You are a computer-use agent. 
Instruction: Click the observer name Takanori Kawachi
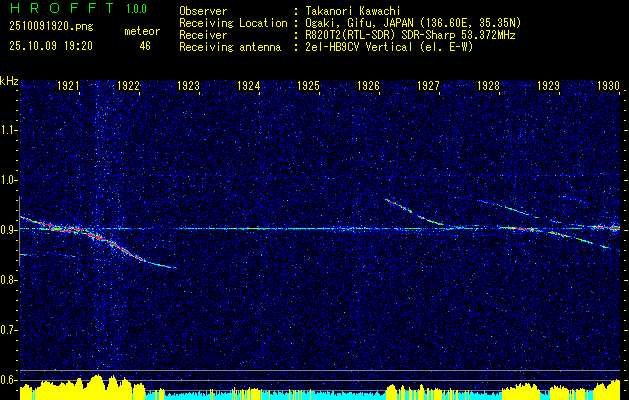(x=355, y=11)
